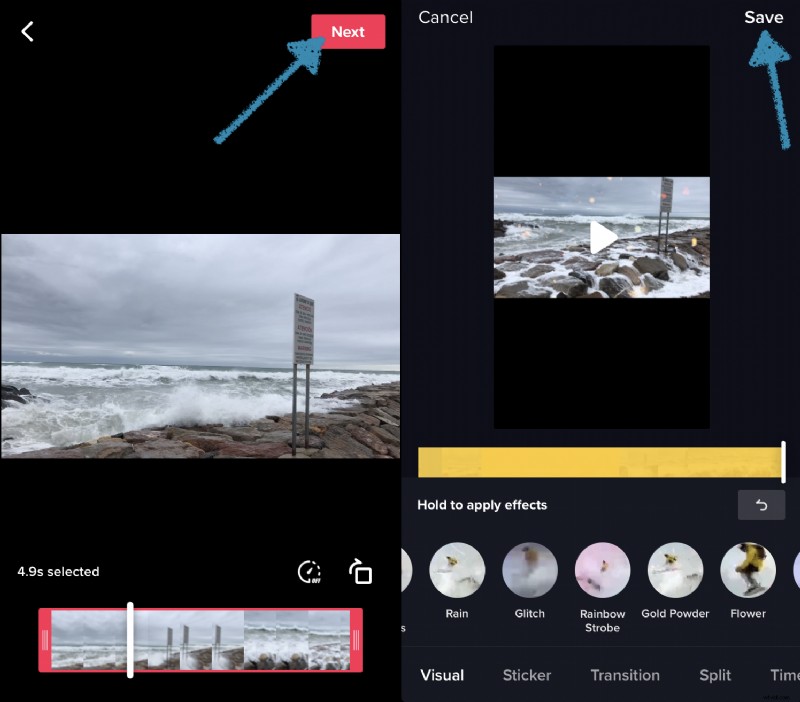Choose the Flower effect

point(748,568)
